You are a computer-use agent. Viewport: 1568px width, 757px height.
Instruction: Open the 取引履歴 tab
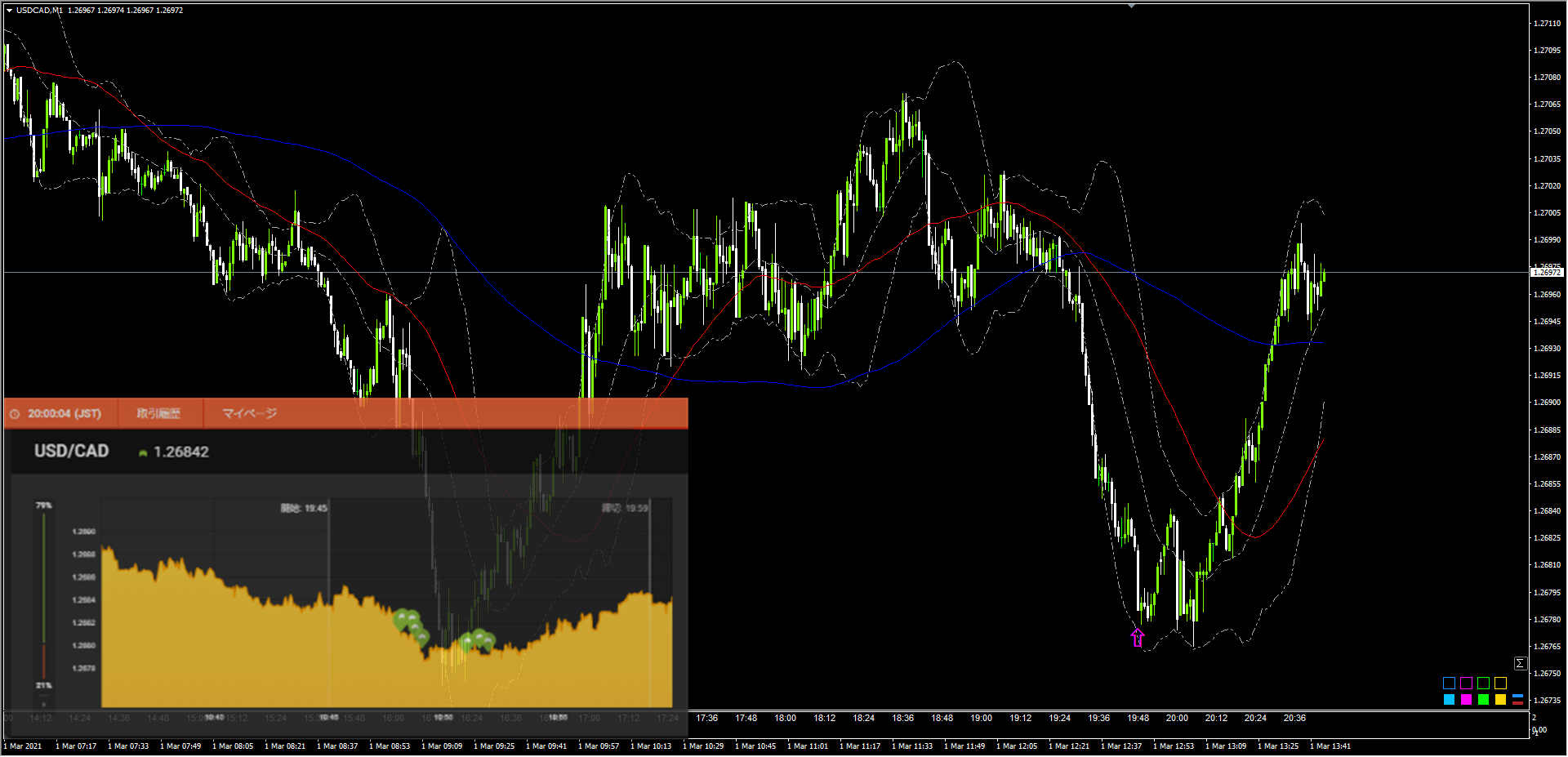[158, 414]
